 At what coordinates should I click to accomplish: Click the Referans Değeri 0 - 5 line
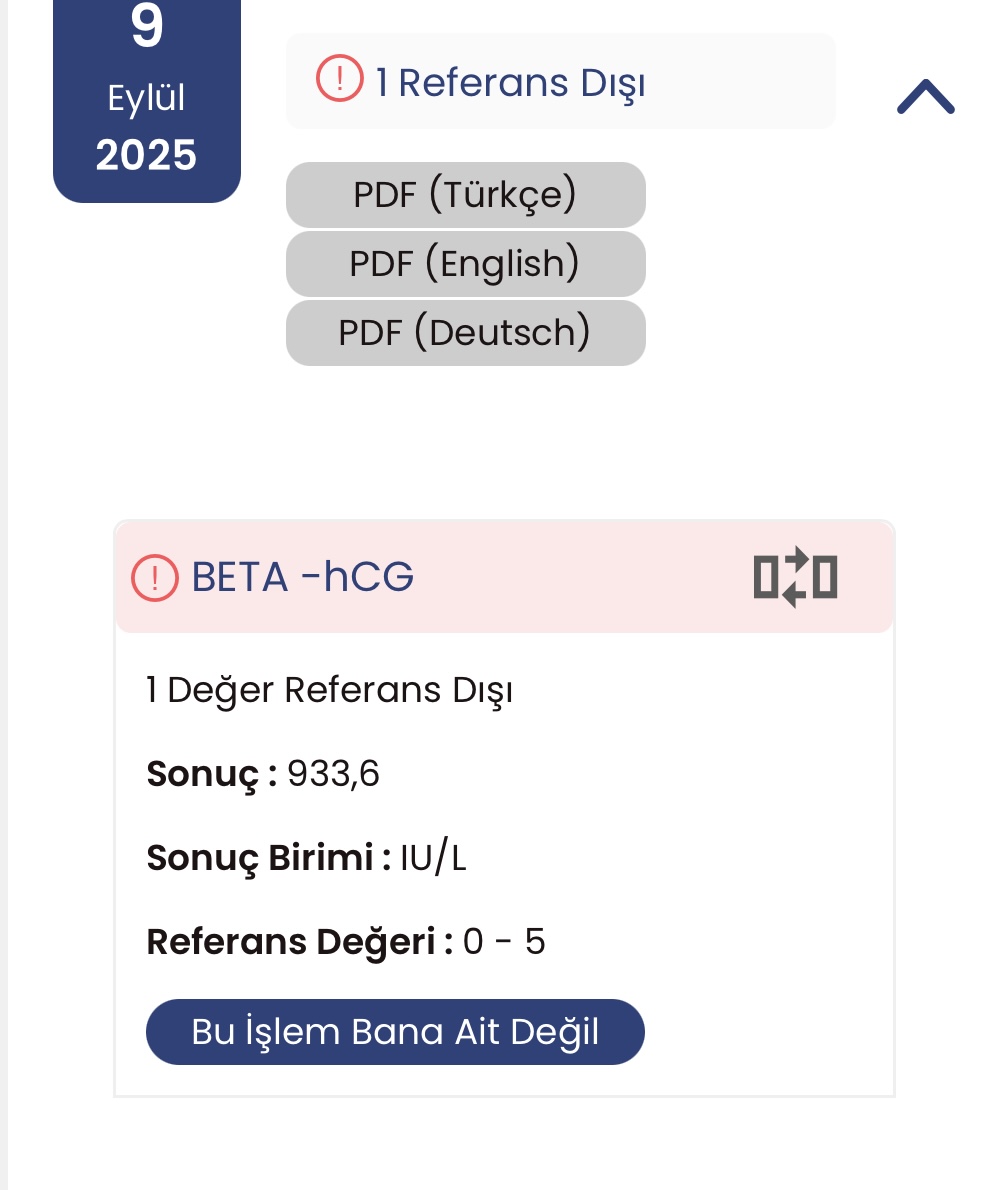tap(346, 942)
